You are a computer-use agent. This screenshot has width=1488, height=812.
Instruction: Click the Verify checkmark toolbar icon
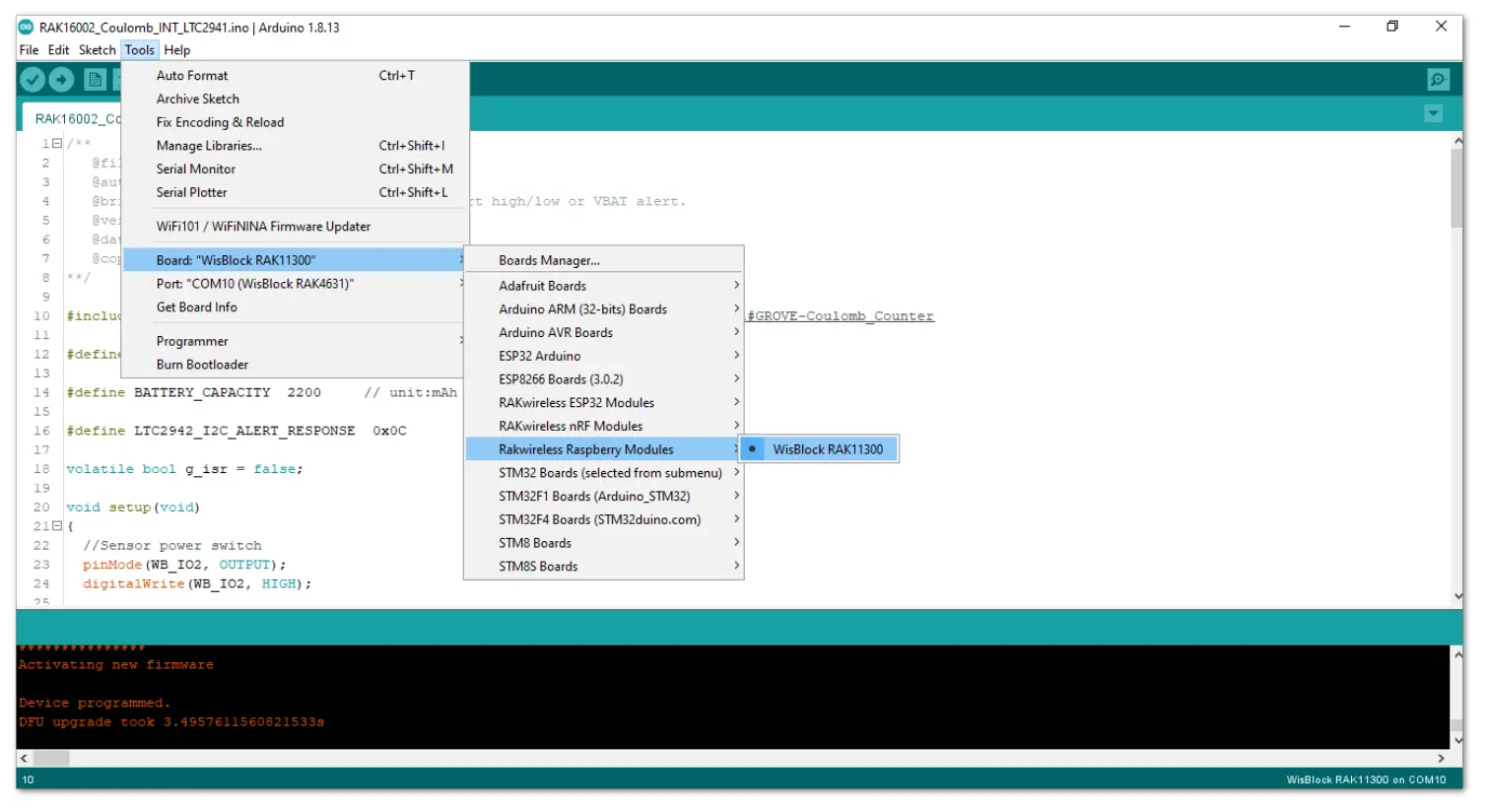point(33,80)
